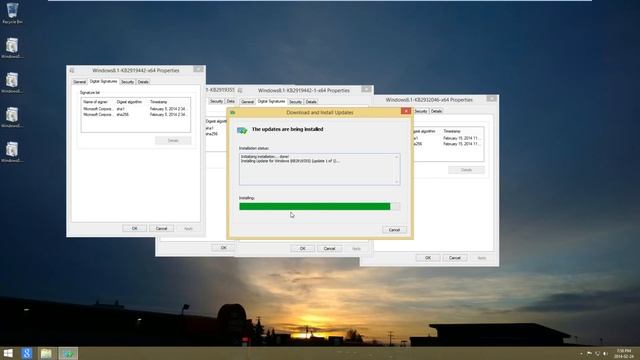Click OK in KB2919442-x64 Properties window

134,229
